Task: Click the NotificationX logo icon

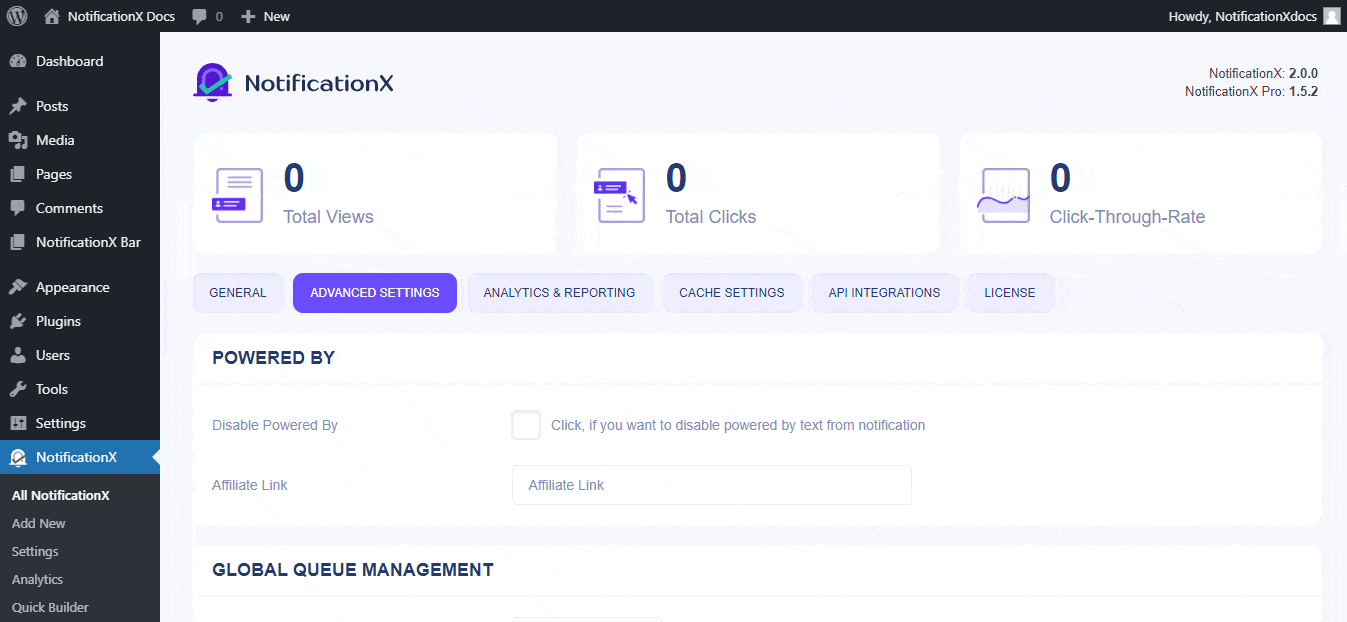Action: tap(211, 83)
